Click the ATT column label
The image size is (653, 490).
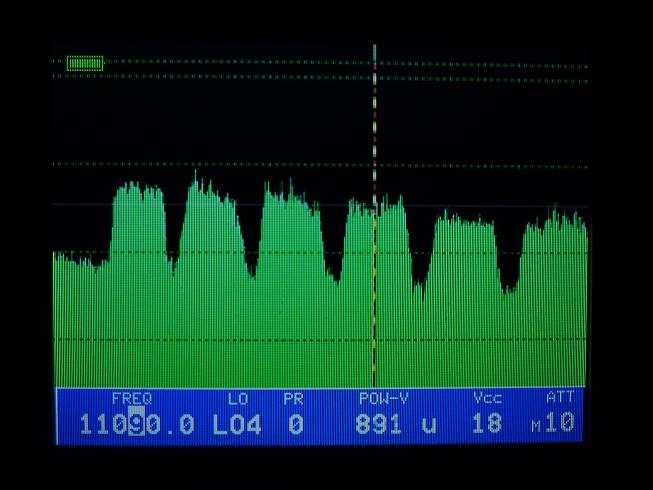coord(560,397)
